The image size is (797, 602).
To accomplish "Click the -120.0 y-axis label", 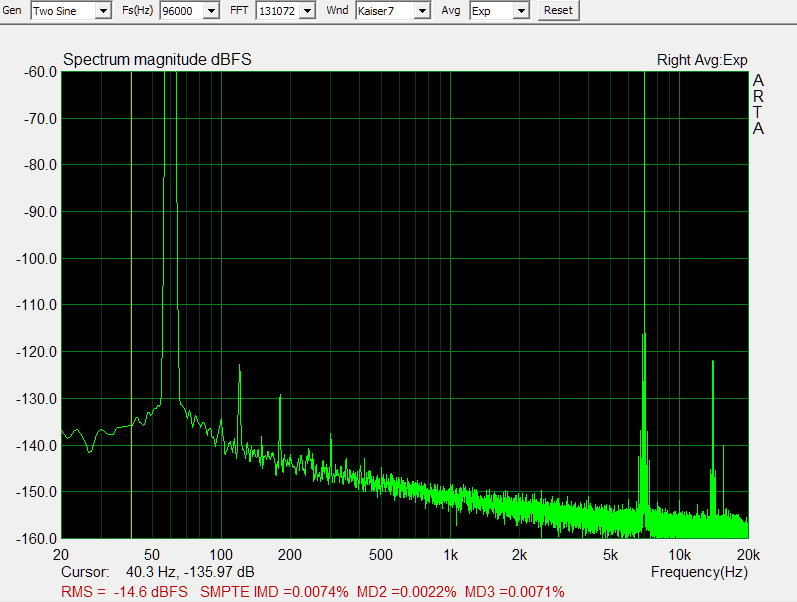I will click(x=37, y=351).
